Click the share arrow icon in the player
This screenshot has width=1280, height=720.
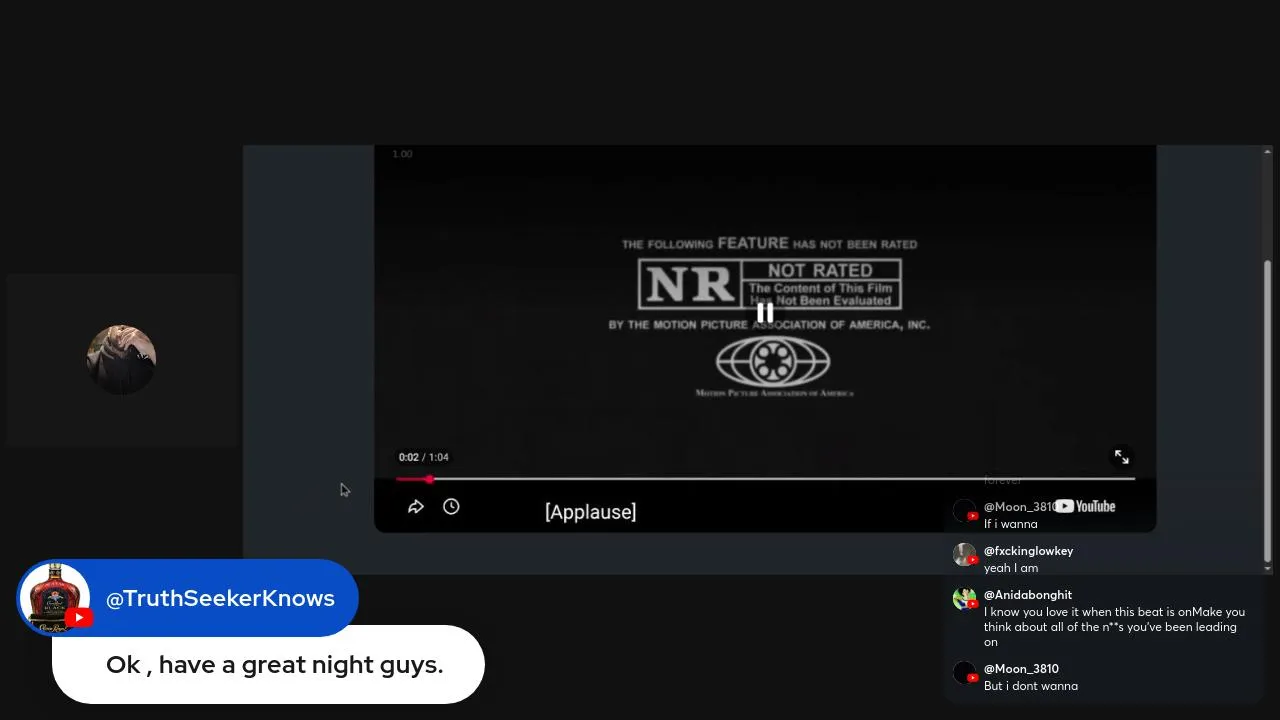click(x=416, y=507)
